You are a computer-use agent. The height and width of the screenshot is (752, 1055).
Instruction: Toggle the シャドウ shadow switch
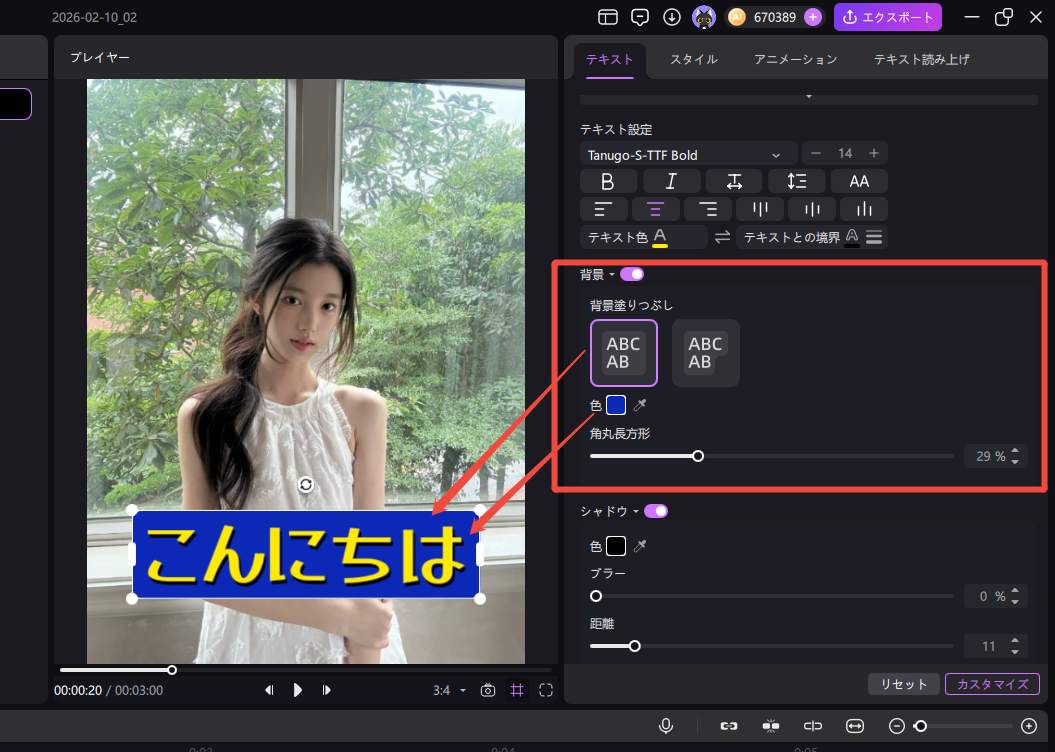pyautogui.click(x=656, y=511)
